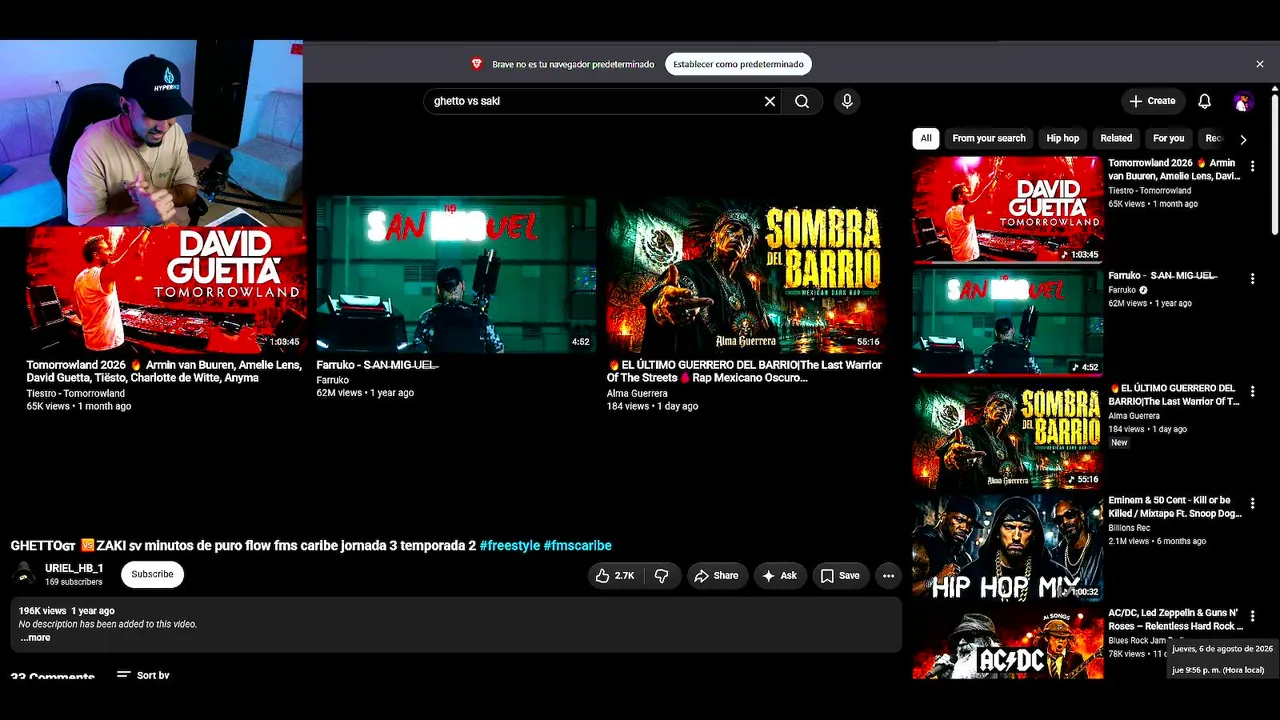Click end-screen channel 'Alma Guerrera'

click(x=637, y=393)
